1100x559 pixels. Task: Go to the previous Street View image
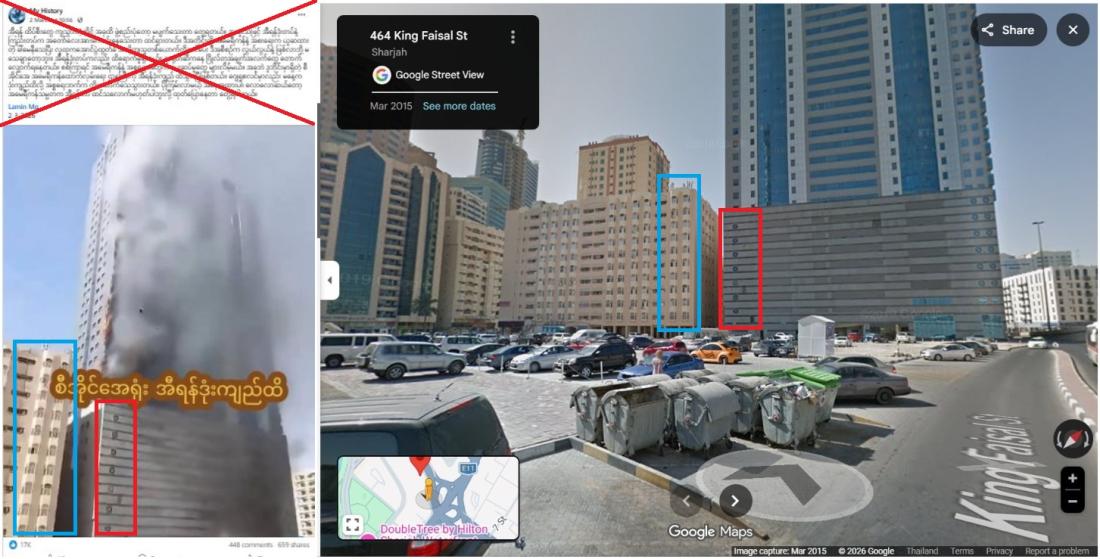(686, 501)
